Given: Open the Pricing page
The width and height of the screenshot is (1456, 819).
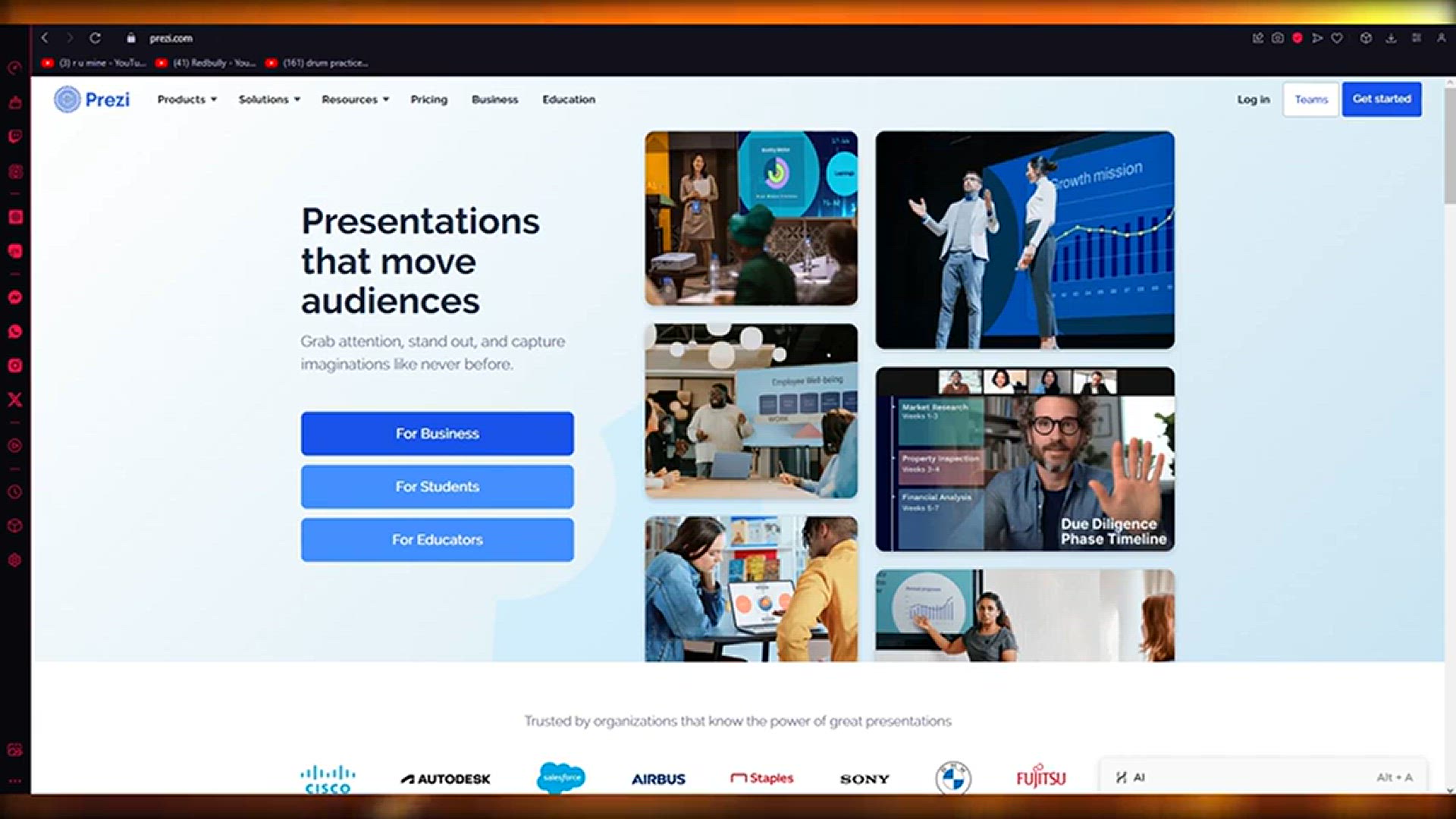Looking at the screenshot, I should point(429,99).
